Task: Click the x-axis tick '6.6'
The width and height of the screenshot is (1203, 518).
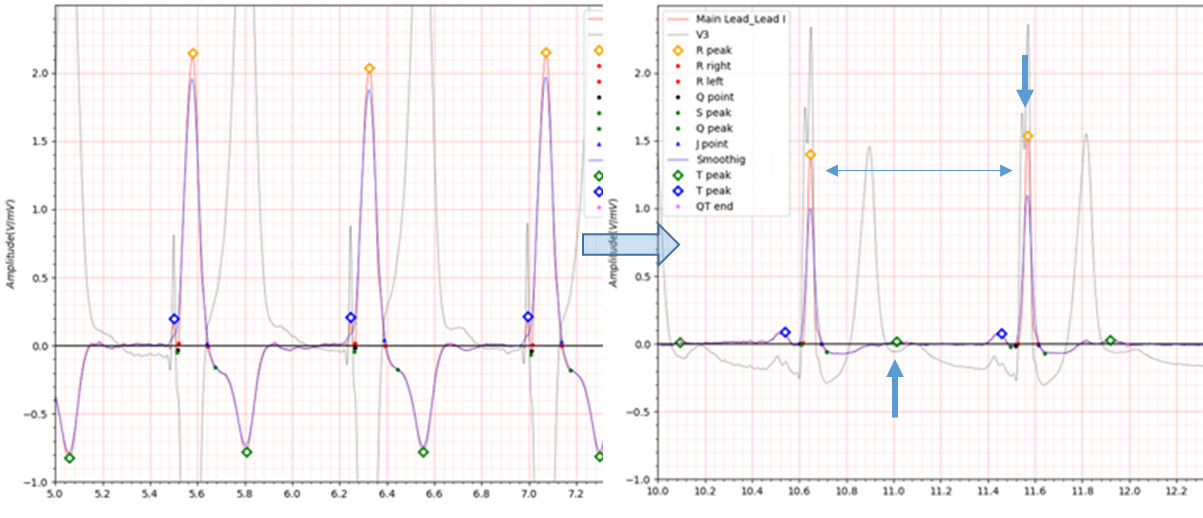Action: [x=434, y=494]
